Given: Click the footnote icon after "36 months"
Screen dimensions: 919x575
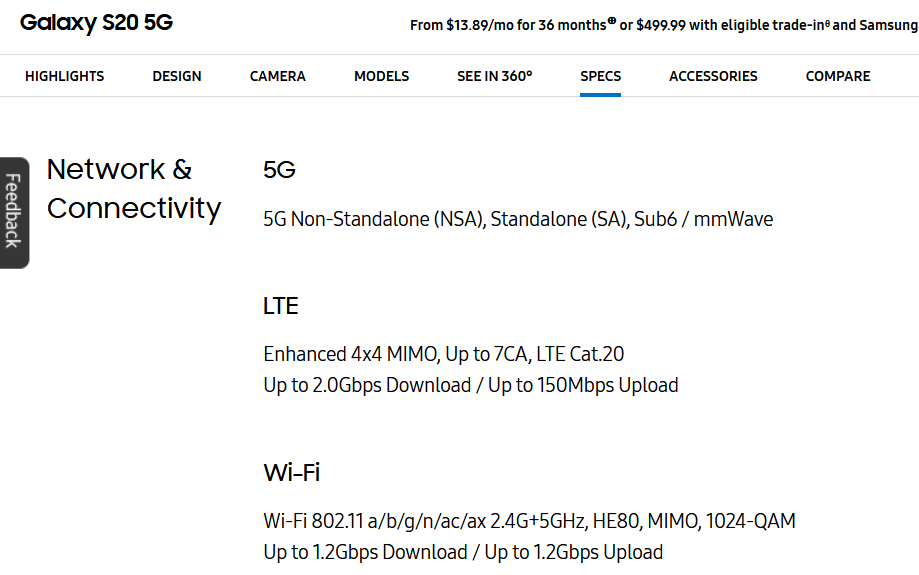Looking at the screenshot, I should point(612,21).
